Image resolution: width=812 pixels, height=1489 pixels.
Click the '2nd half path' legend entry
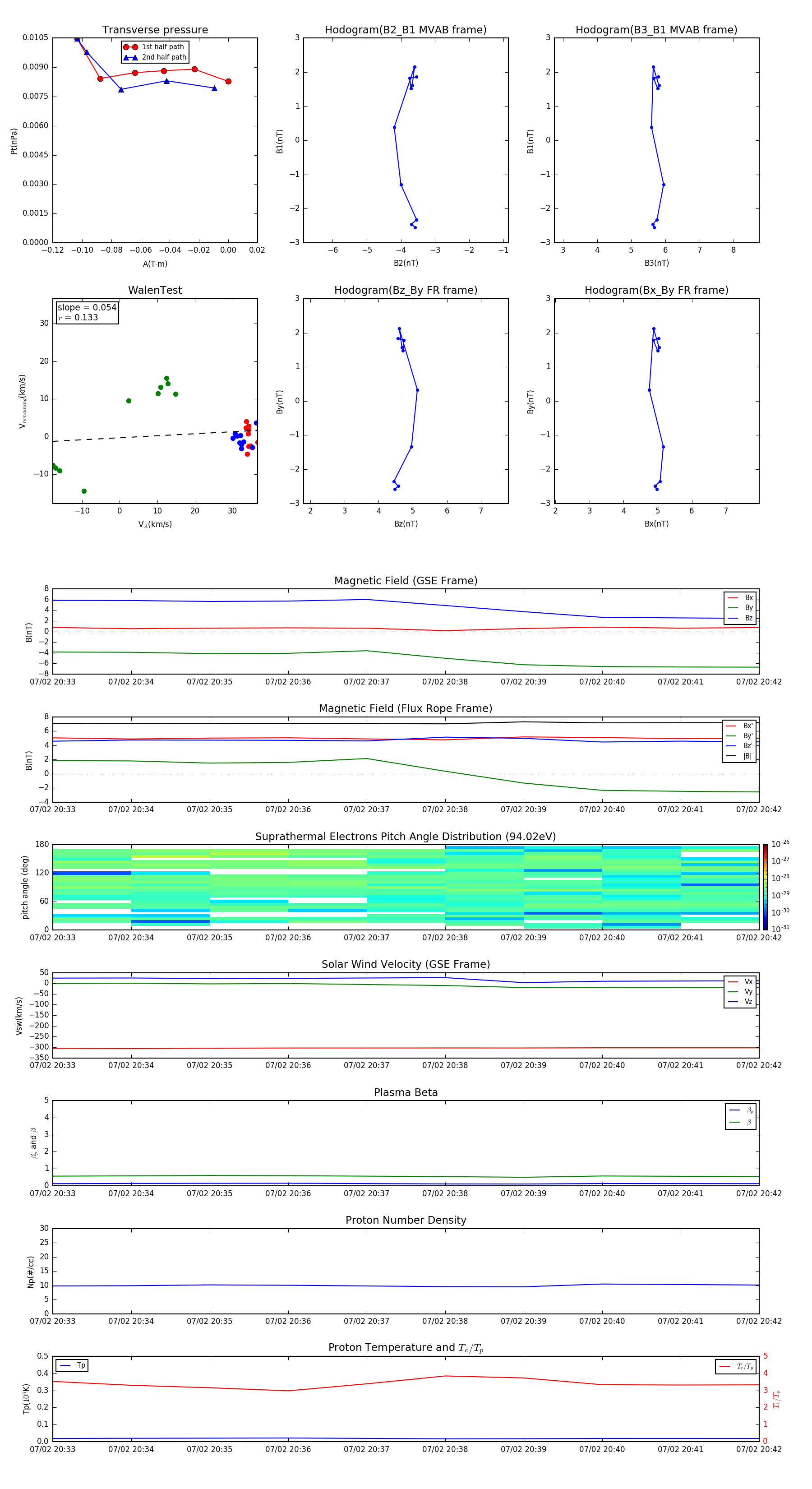pyautogui.click(x=155, y=57)
